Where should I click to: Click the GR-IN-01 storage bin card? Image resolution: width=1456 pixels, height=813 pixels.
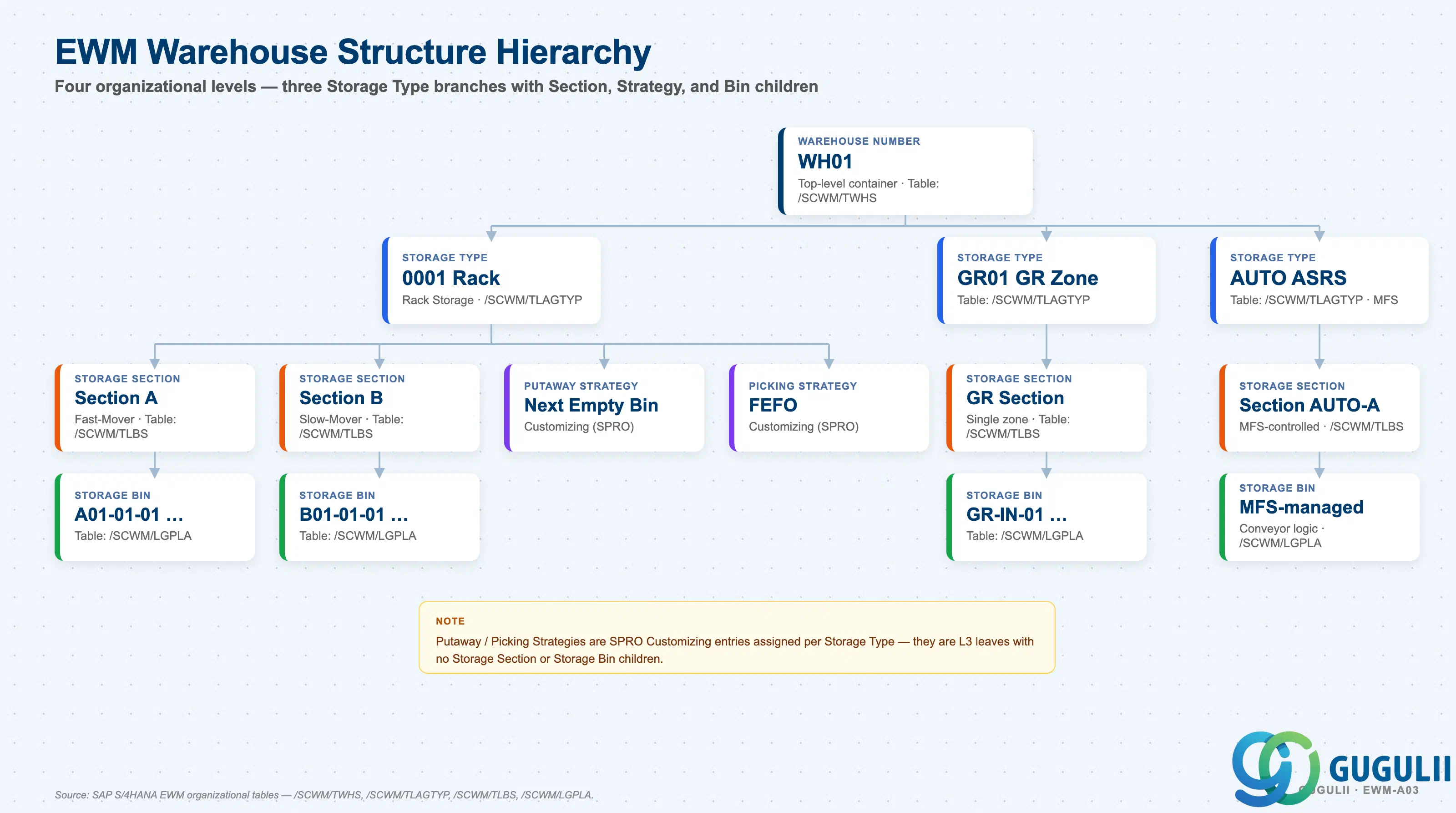pos(1046,517)
